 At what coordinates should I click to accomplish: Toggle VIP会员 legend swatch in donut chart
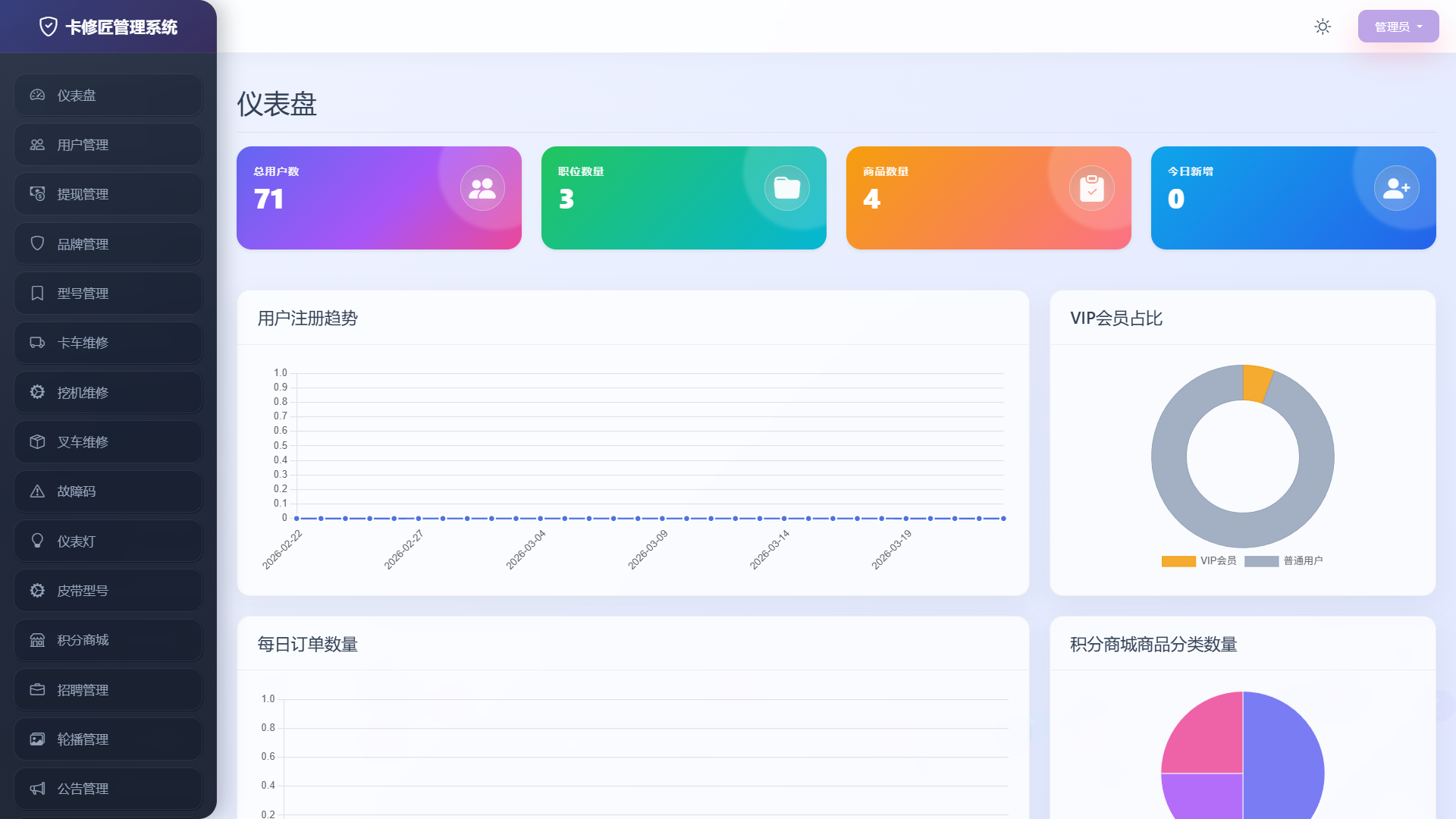[x=1178, y=561]
